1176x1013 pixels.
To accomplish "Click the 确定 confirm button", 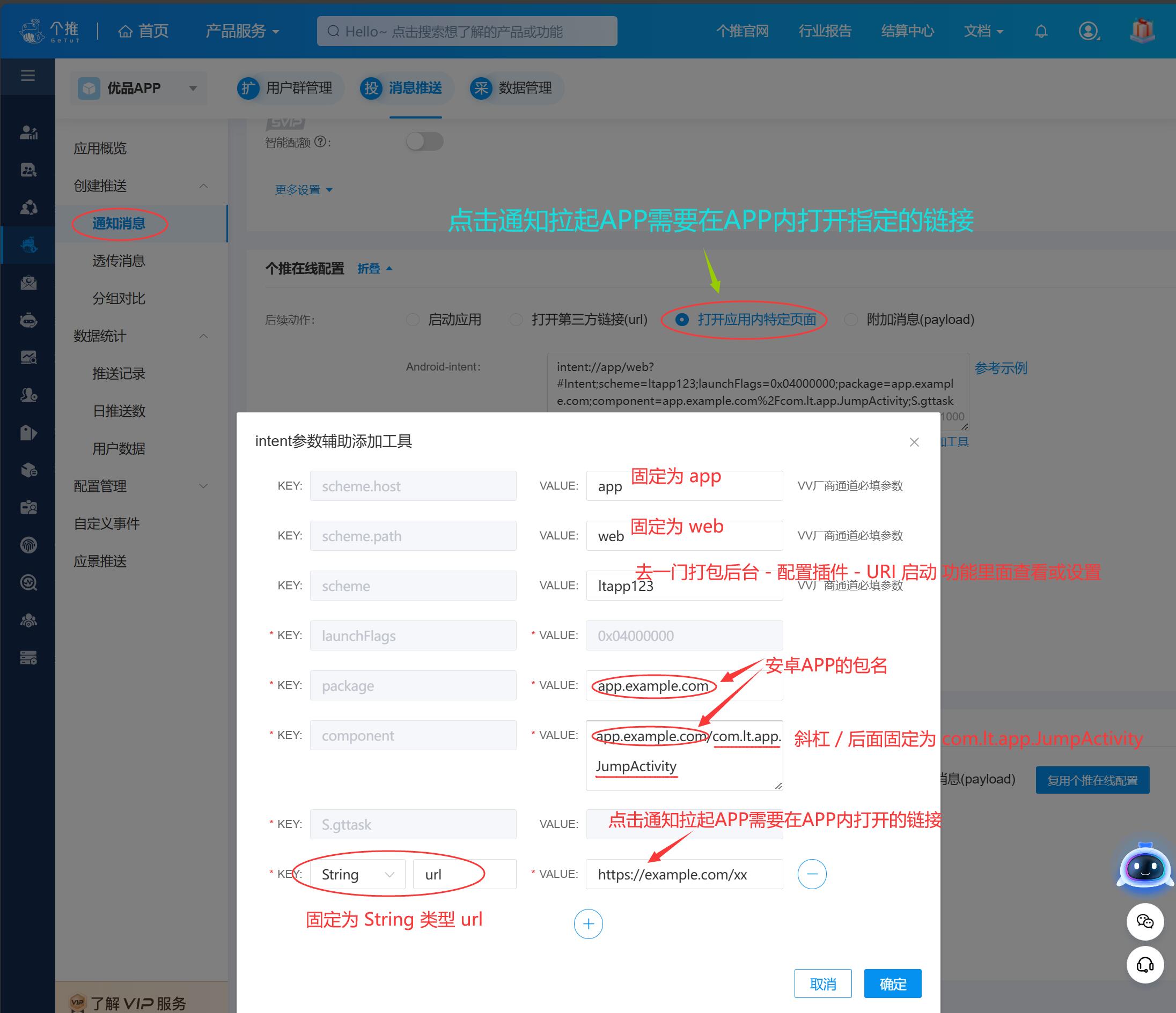I will click(892, 984).
